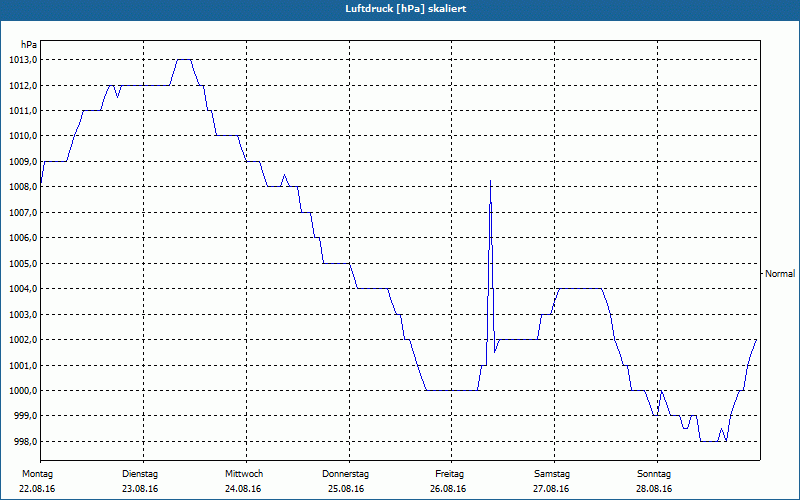Click the 1000,0 axis value

[x=23, y=391]
